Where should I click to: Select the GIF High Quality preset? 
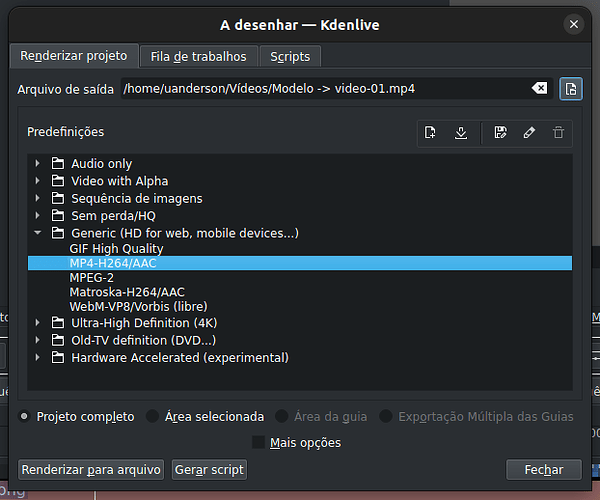click(x=116, y=249)
